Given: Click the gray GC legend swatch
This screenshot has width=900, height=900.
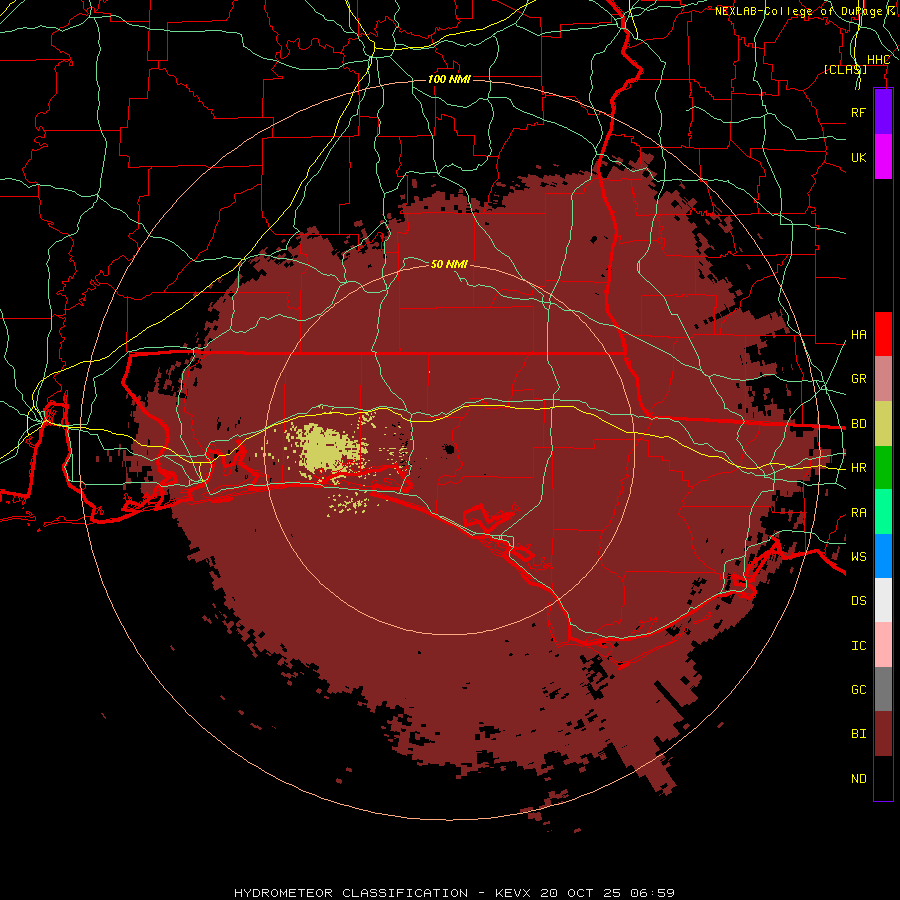Looking at the screenshot, I should (x=883, y=689).
